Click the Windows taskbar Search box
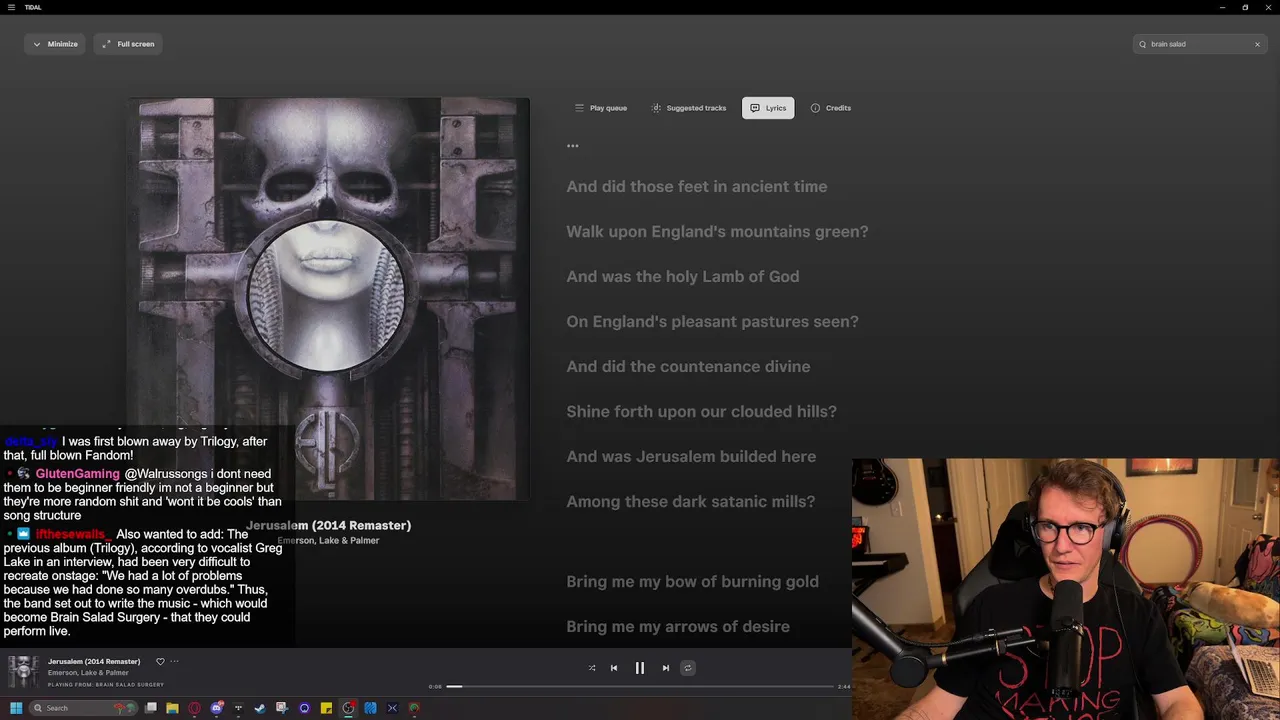 click(x=84, y=708)
